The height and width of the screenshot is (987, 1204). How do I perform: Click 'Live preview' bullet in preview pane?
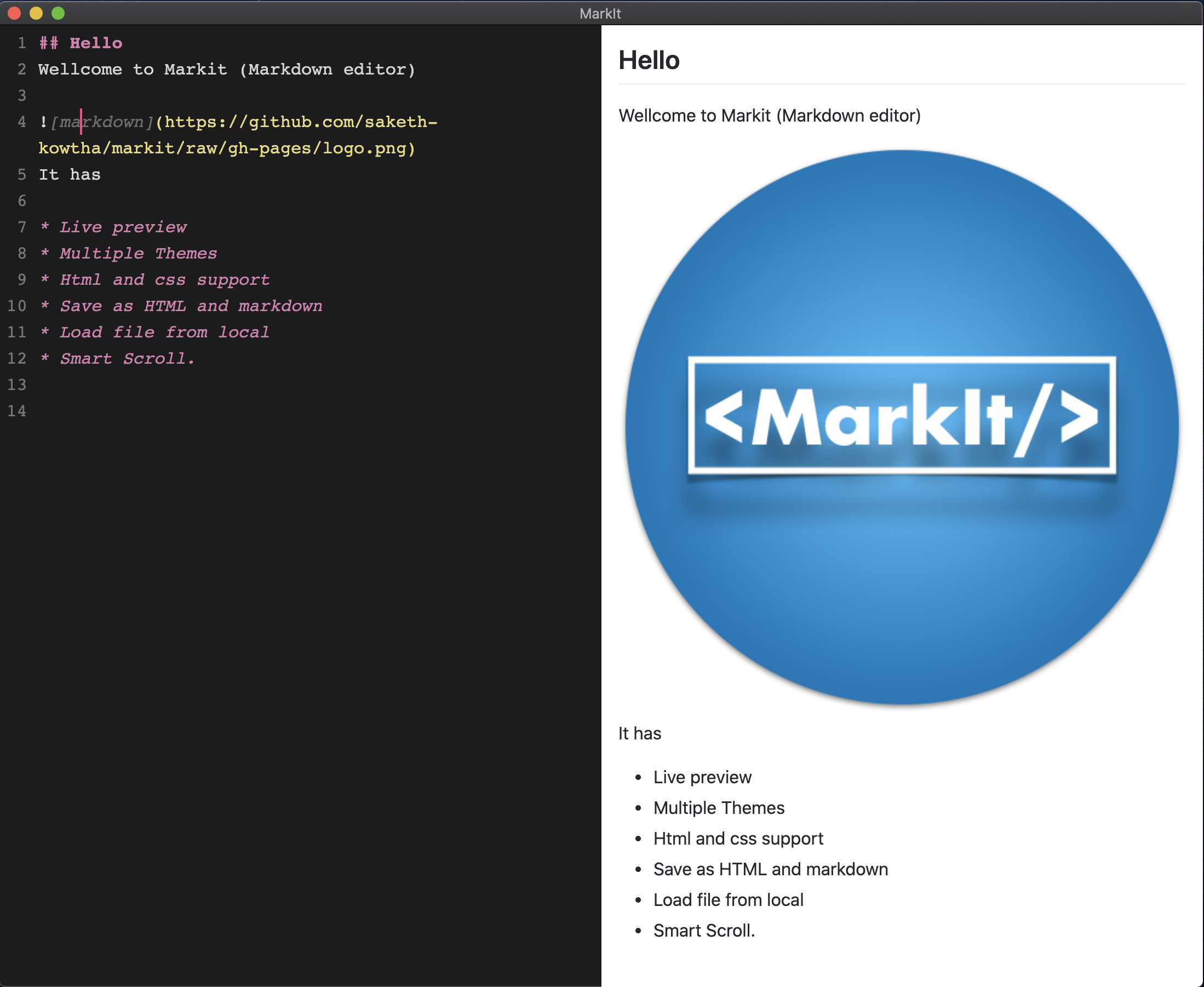click(702, 777)
